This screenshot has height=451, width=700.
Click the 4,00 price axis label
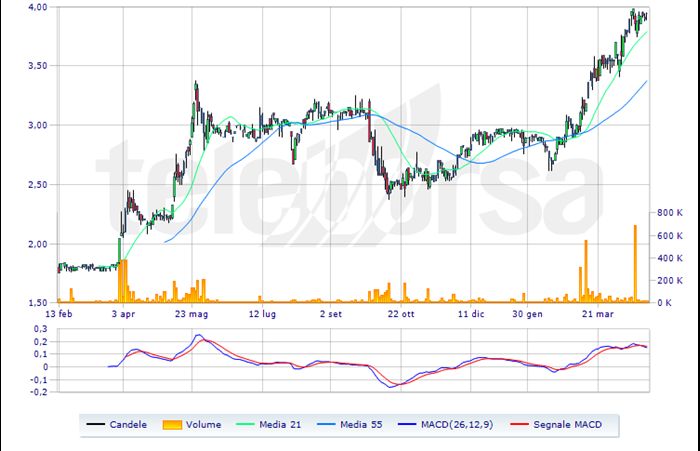38,7
